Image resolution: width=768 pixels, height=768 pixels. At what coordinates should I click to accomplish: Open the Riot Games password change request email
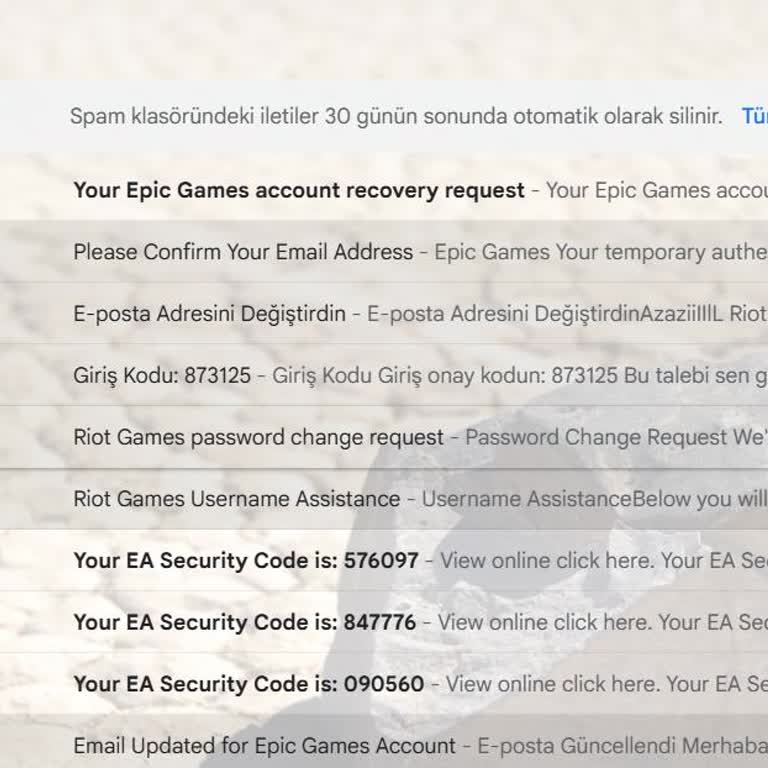[258, 437]
